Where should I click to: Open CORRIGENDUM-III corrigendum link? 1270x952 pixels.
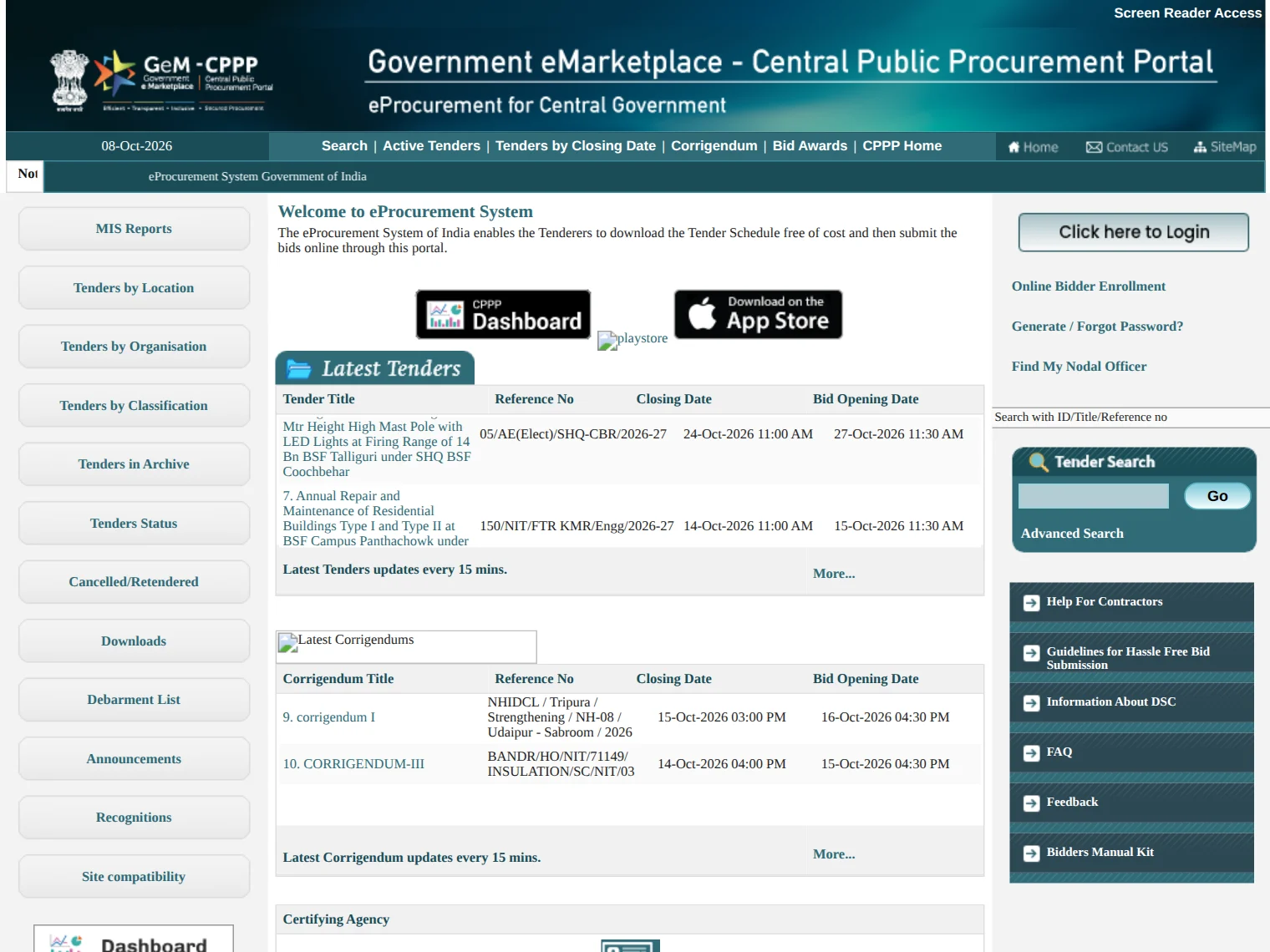coord(353,764)
